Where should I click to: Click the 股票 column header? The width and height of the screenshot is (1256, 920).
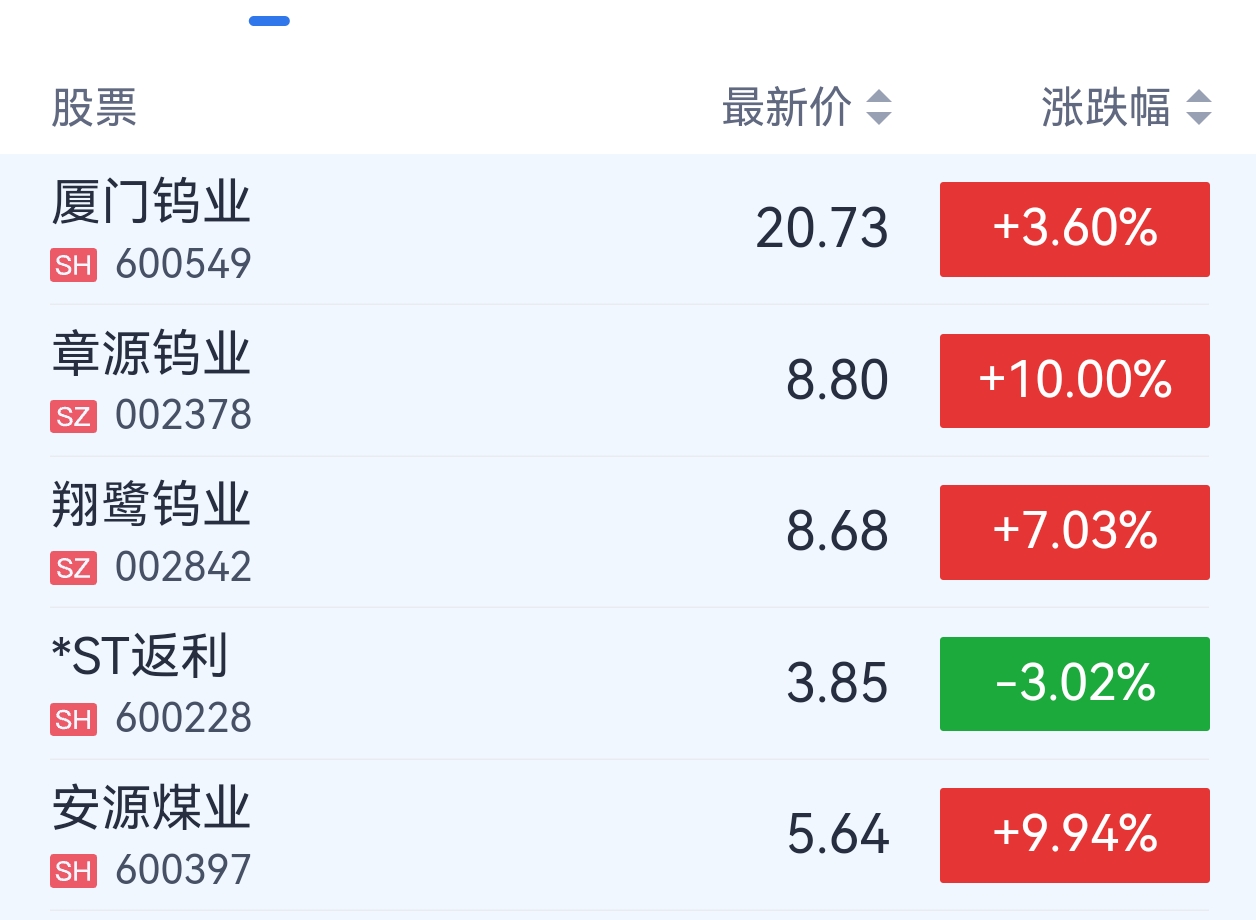(94, 107)
